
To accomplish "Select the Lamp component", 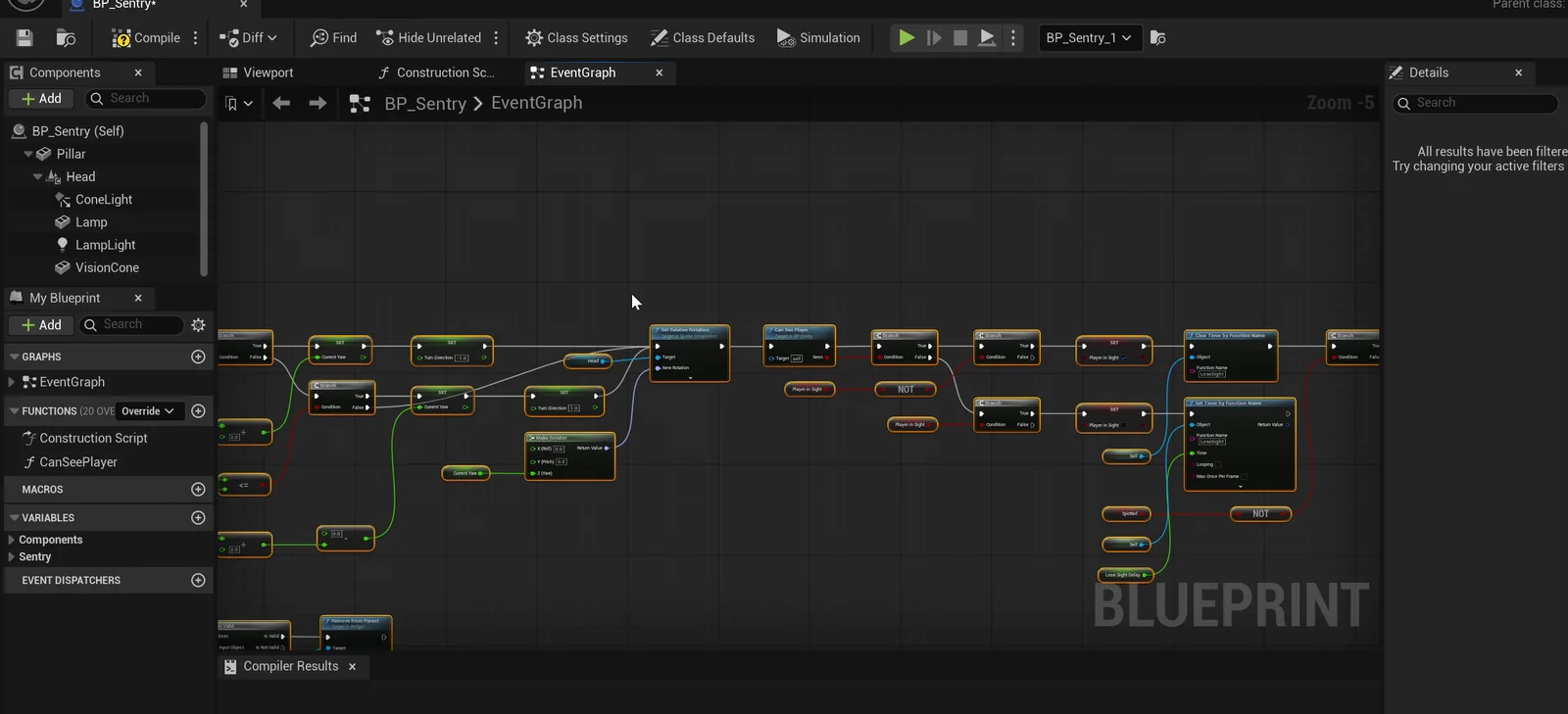I will tap(91, 222).
